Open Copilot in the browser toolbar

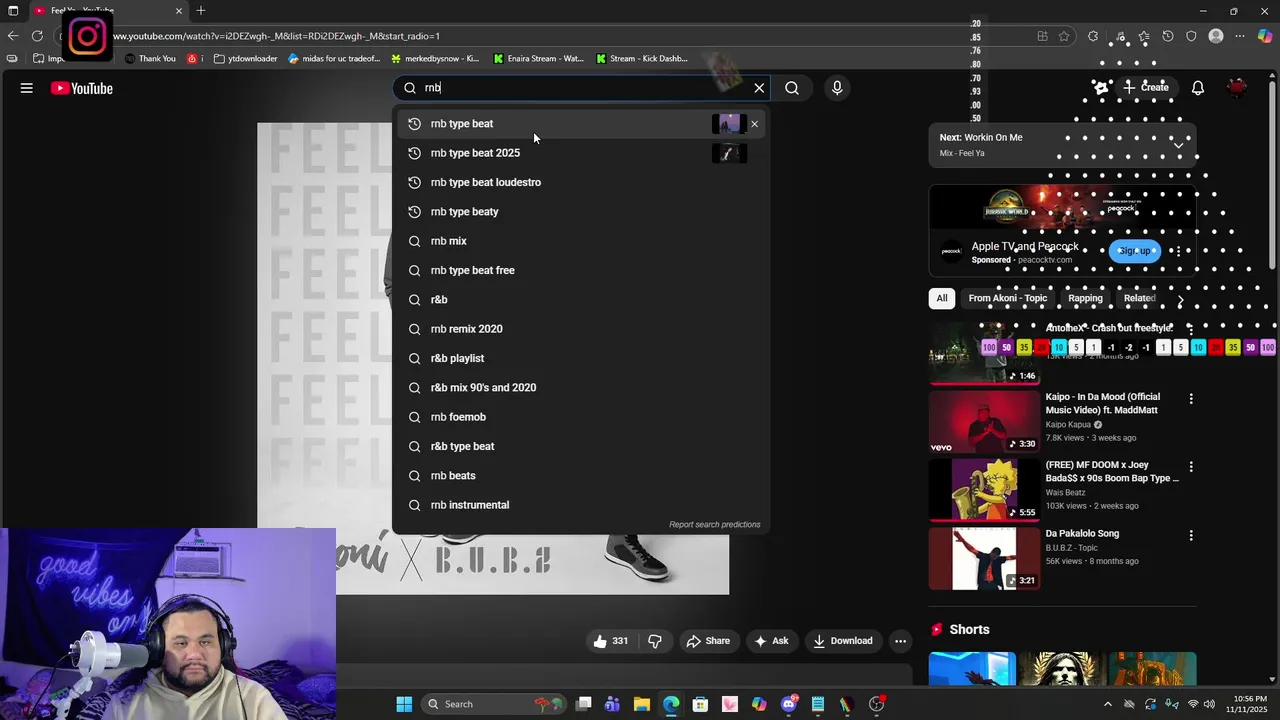(1265, 36)
